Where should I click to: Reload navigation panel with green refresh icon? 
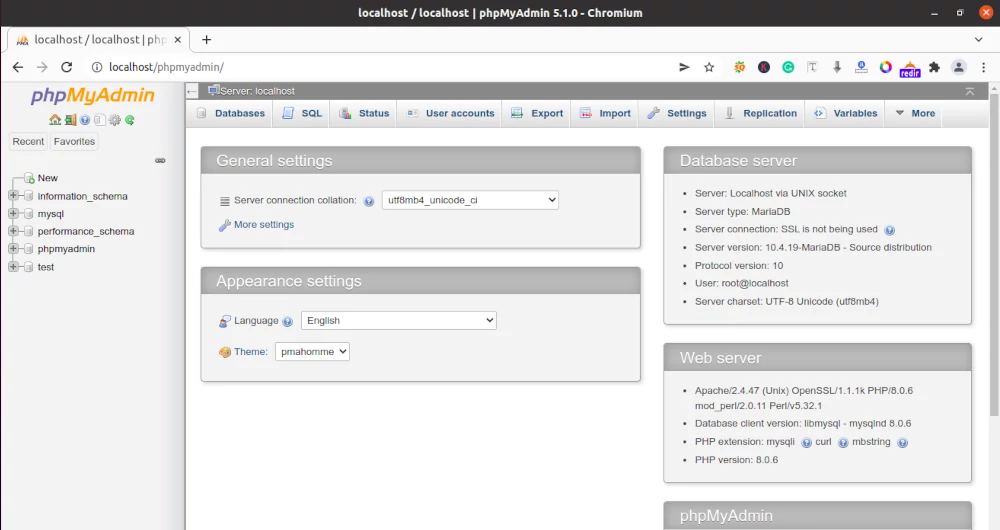129,120
